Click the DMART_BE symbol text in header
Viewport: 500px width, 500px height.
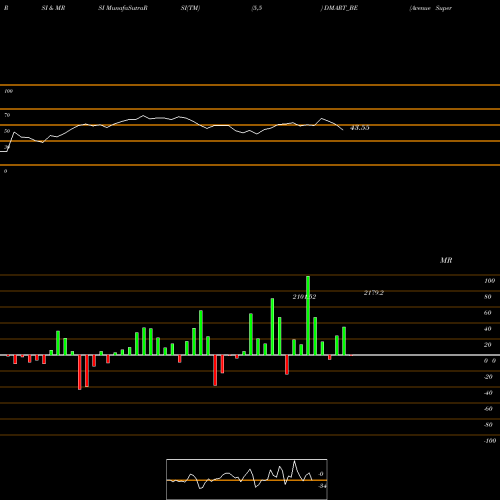[x=341, y=8]
